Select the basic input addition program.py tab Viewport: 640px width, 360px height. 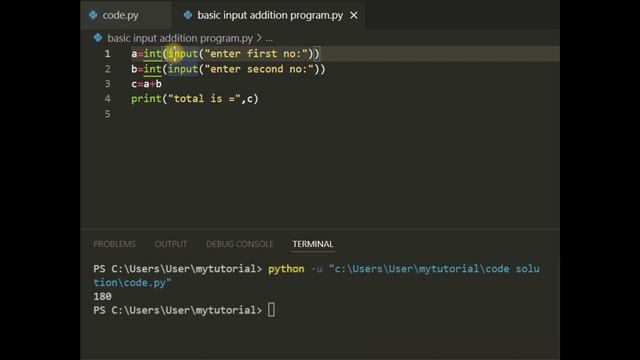[270, 15]
